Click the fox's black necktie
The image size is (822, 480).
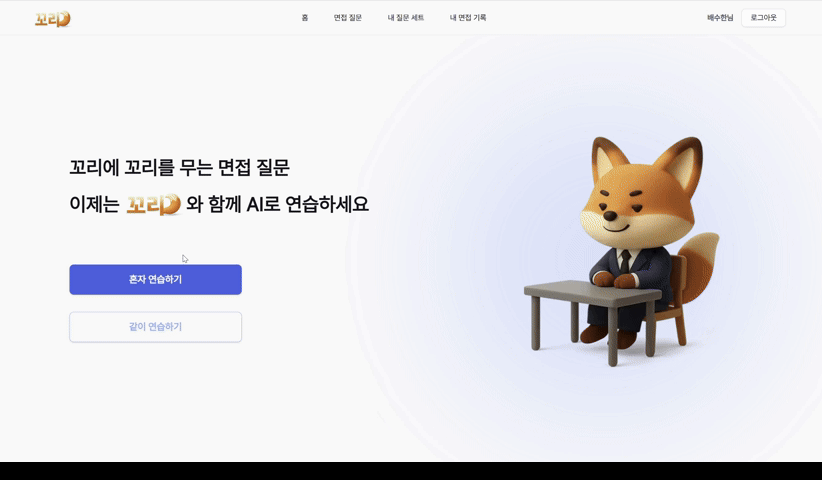click(x=625, y=261)
